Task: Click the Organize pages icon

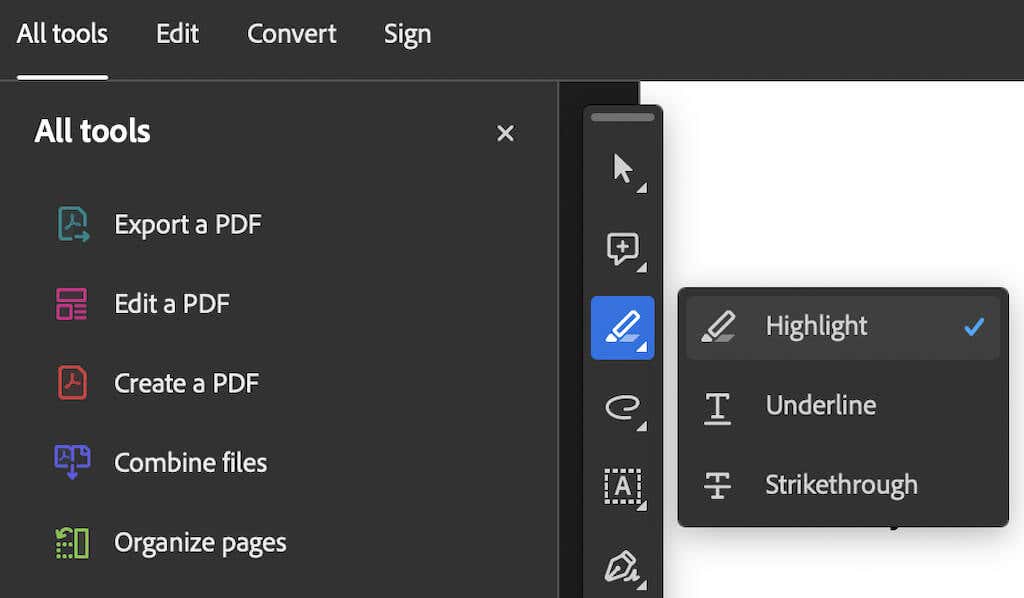Action: click(x=72, y=543)
